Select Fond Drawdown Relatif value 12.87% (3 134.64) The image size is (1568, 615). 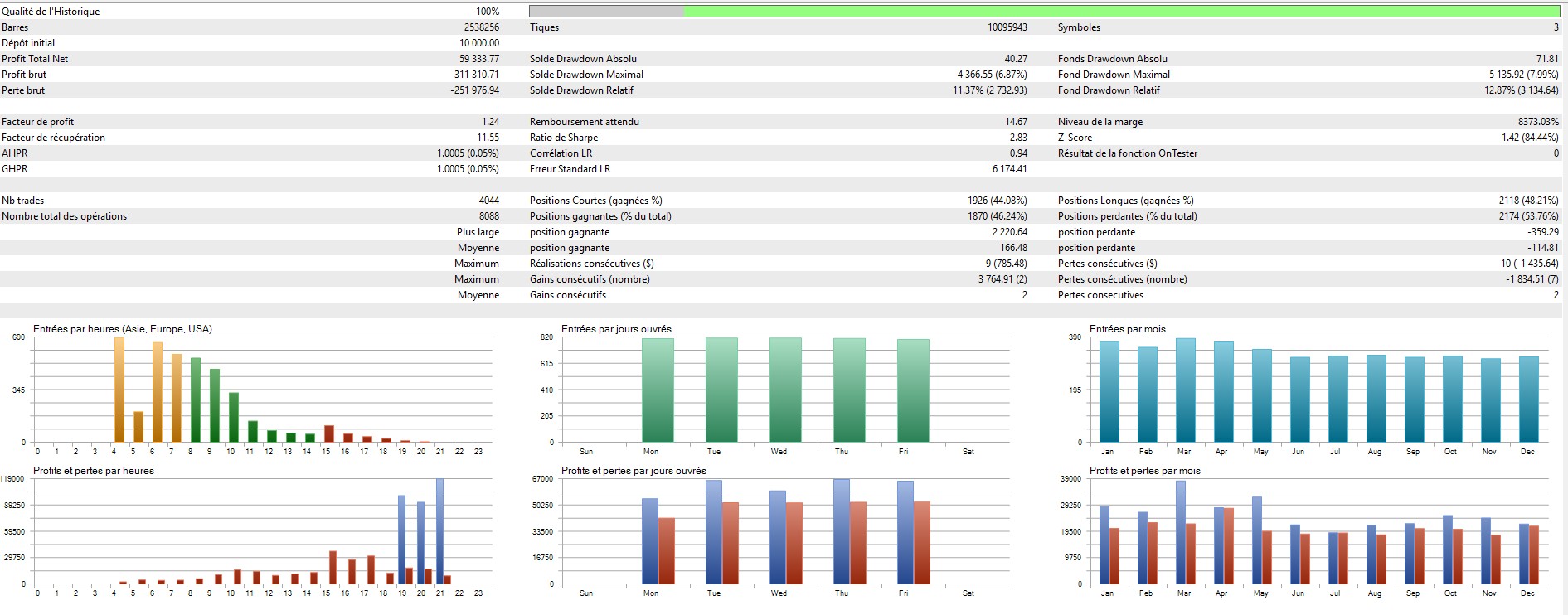[1522, 90]
